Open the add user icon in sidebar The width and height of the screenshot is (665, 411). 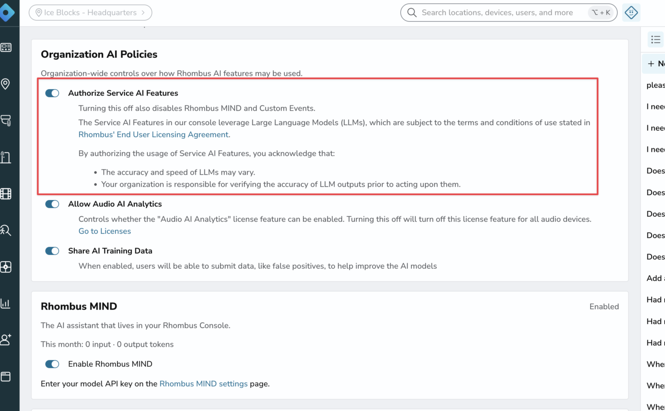[6, 340]
